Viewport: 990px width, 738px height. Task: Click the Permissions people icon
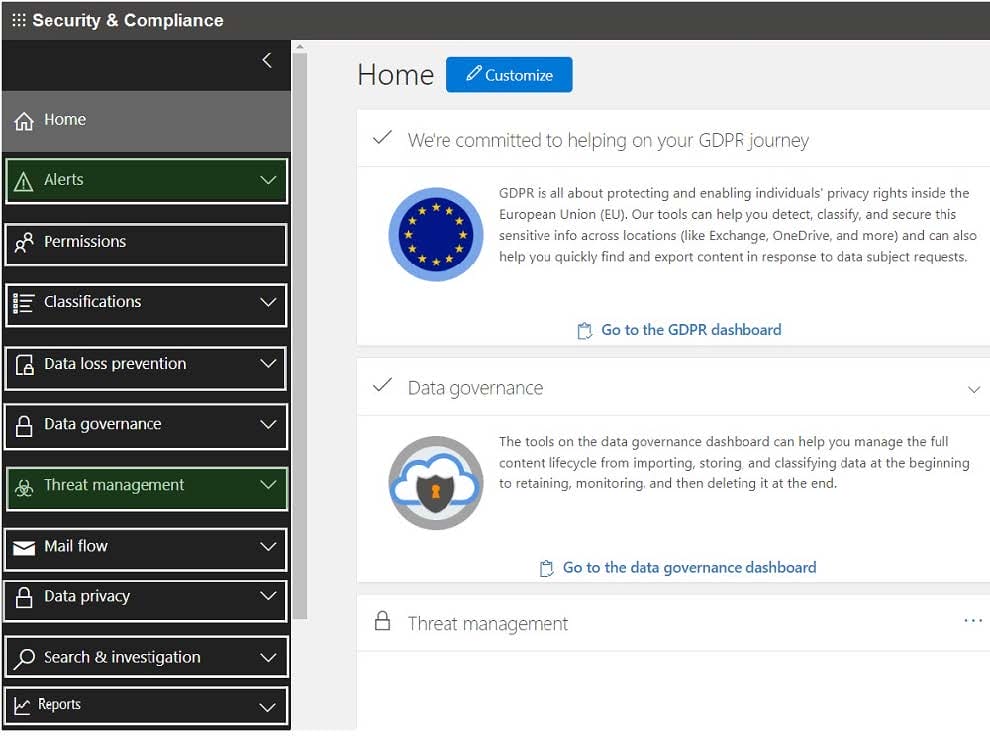coord(24,243)
